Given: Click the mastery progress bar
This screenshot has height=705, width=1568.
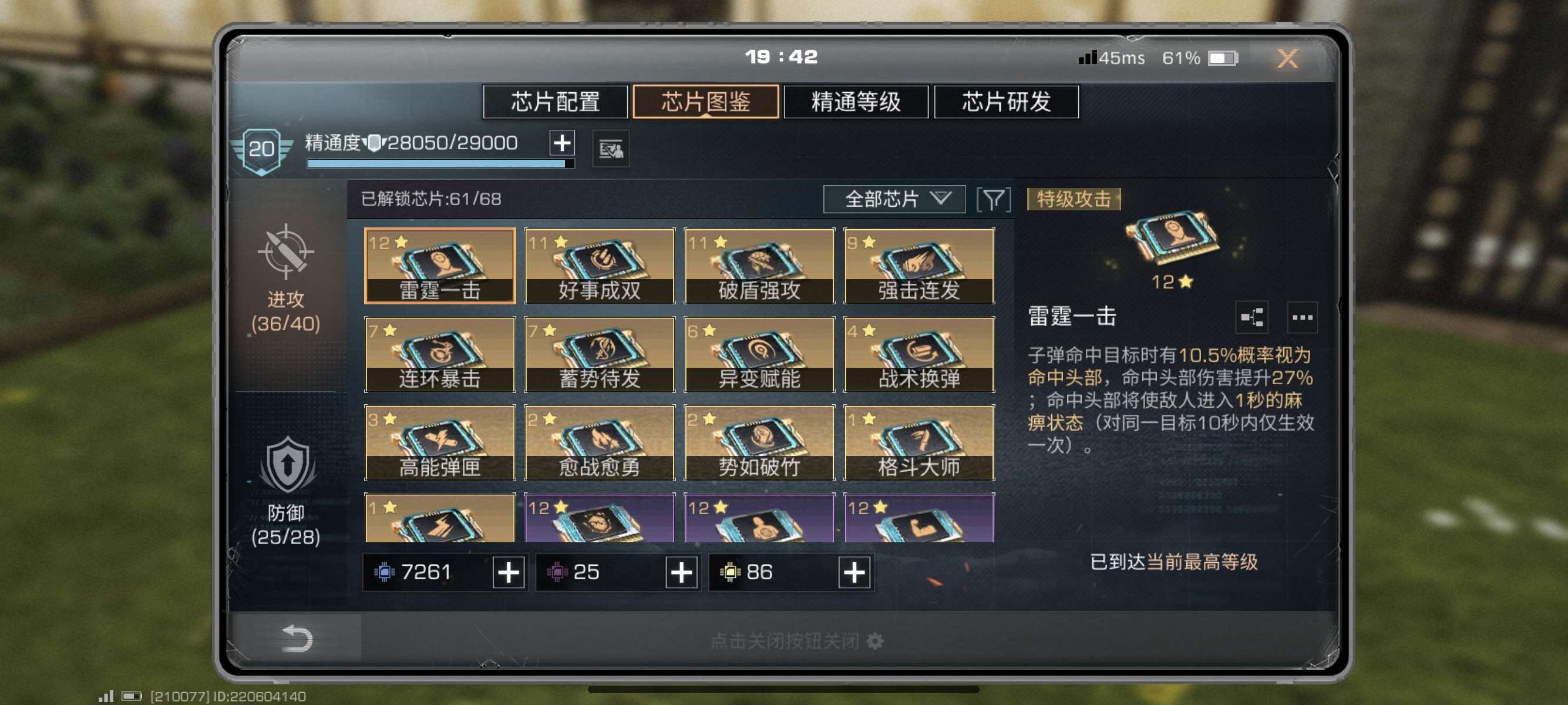Looking at the screenshot, I should point(440,163).
